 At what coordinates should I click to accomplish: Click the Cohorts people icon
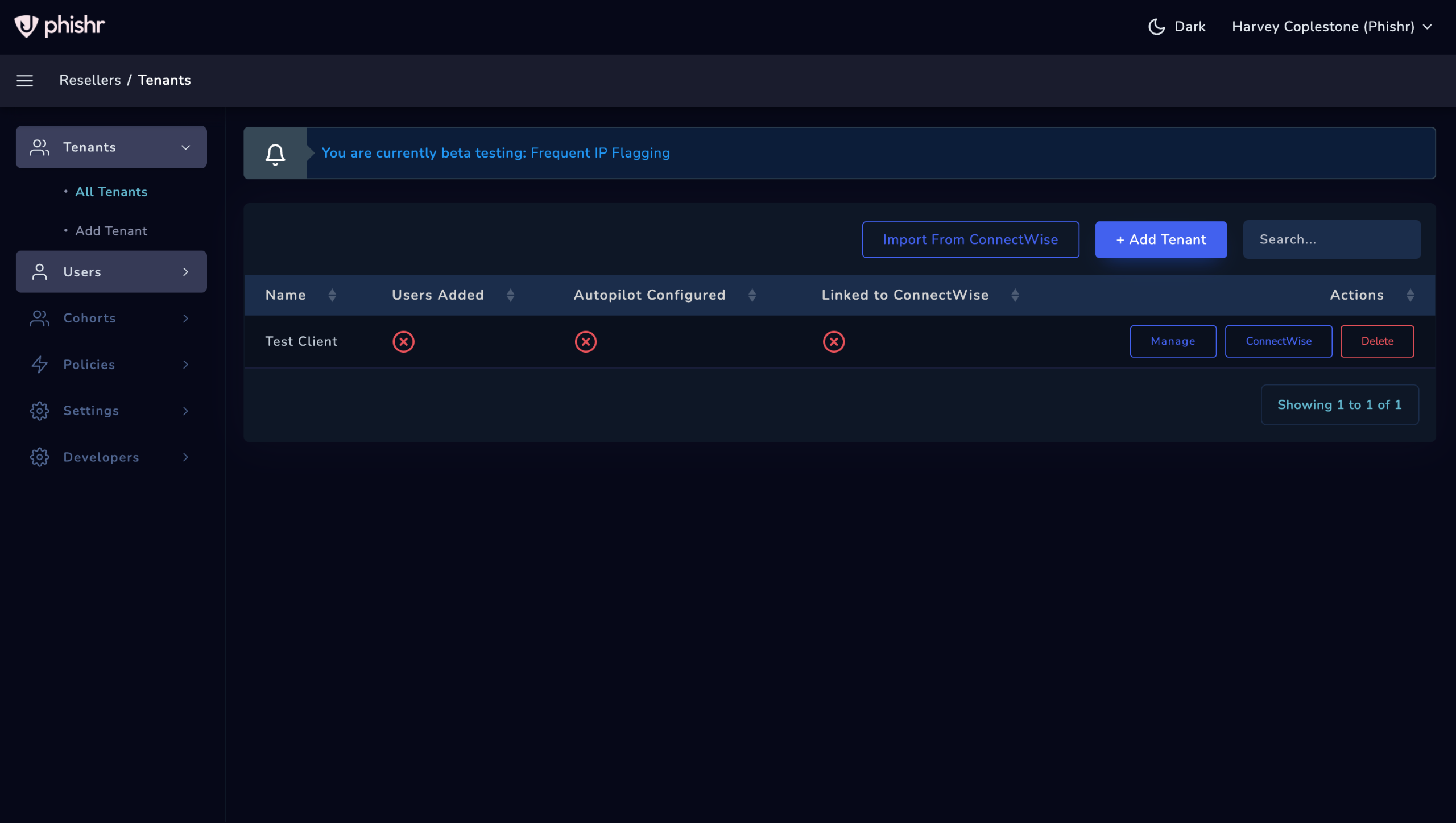[39, 319]
